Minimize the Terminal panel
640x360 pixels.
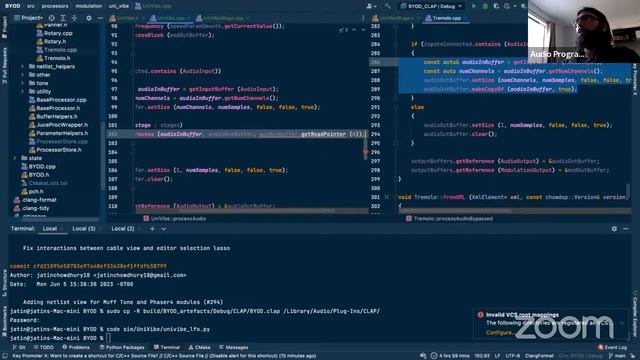(626, 229)
